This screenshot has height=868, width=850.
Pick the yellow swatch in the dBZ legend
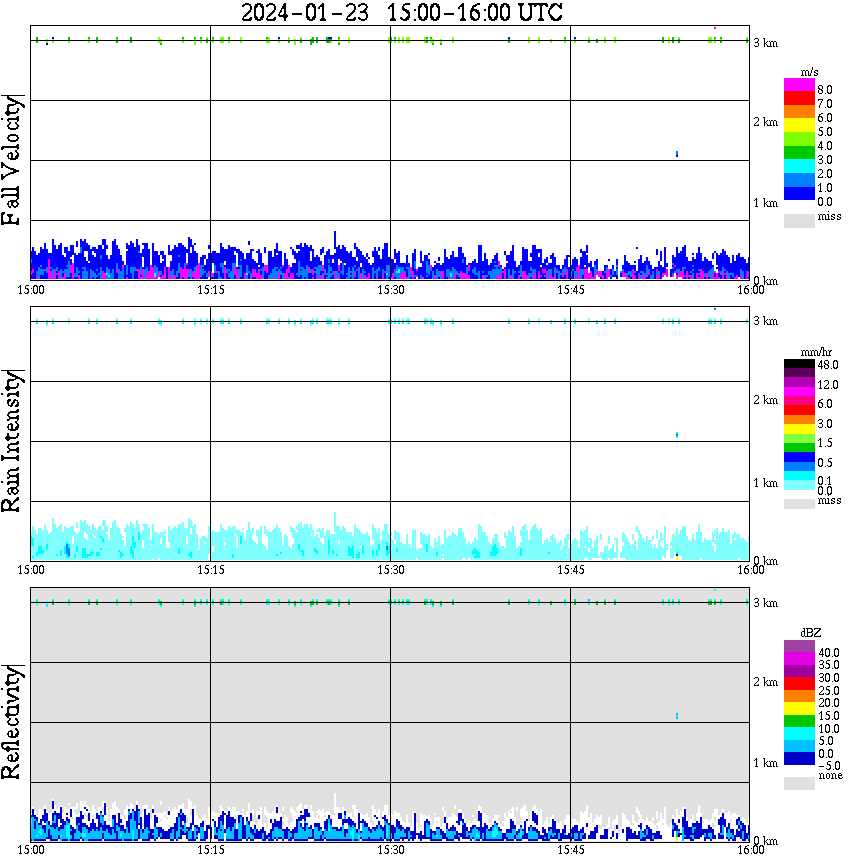[x=799, y=709]
